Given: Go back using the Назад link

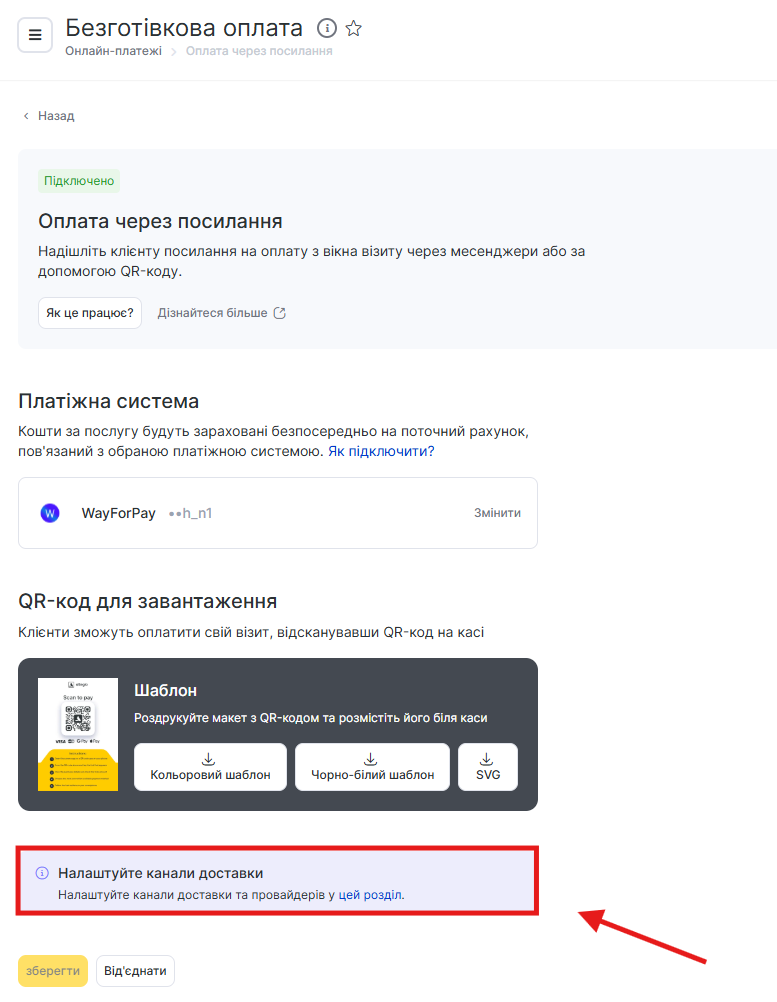Looking at the screenshot, I should coord(49,116).
